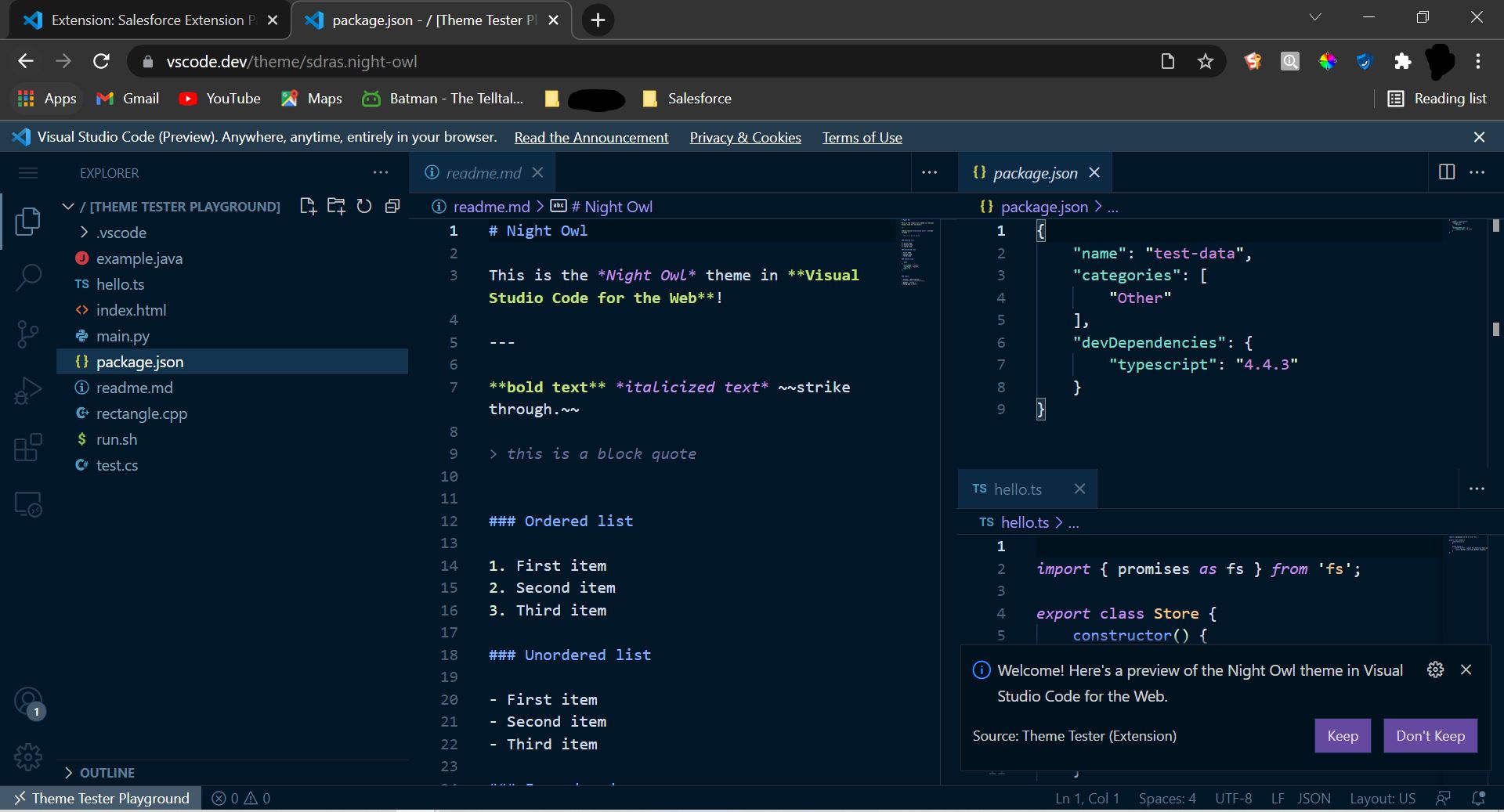The image size is (1504, 812).
Task: Open the Gmail bookmark
Action: coord(128,99)
